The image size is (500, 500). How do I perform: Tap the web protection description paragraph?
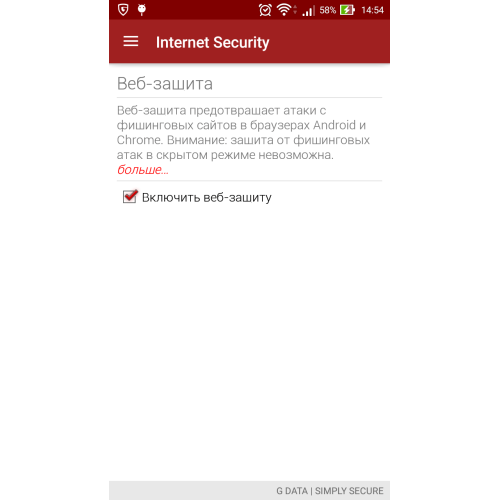[x=243, y=132]
